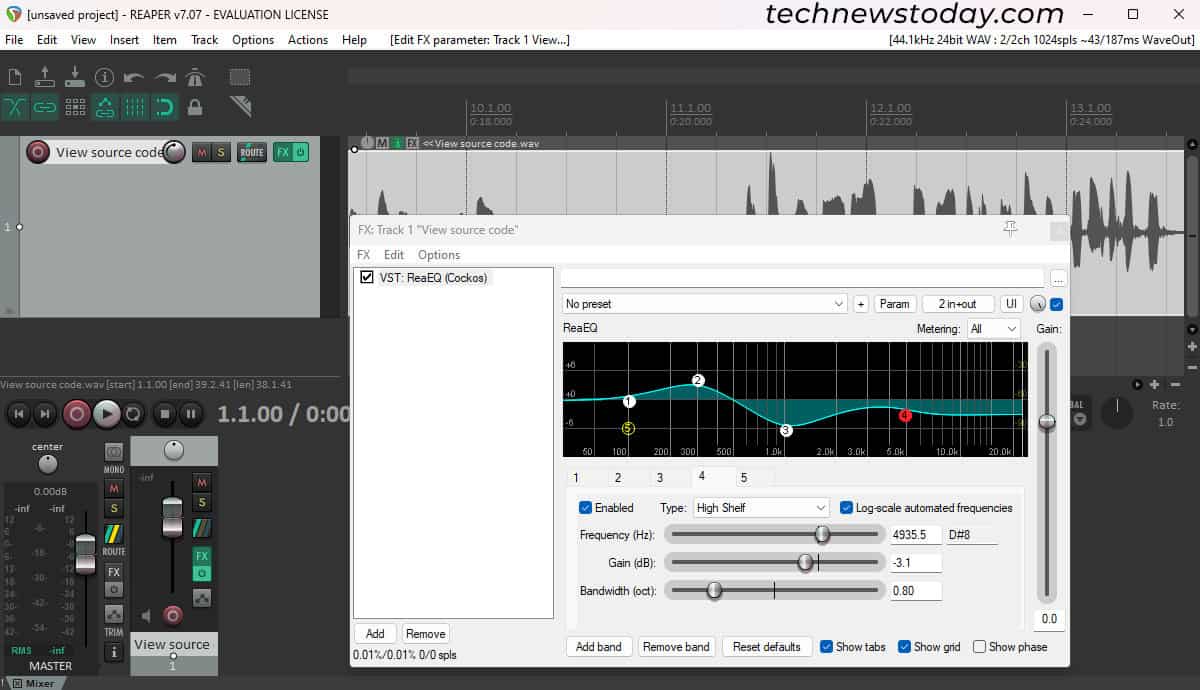Open the Options menu in menu bar
The width and height of the screenshot is (1200, 690).
pos(252,40)
